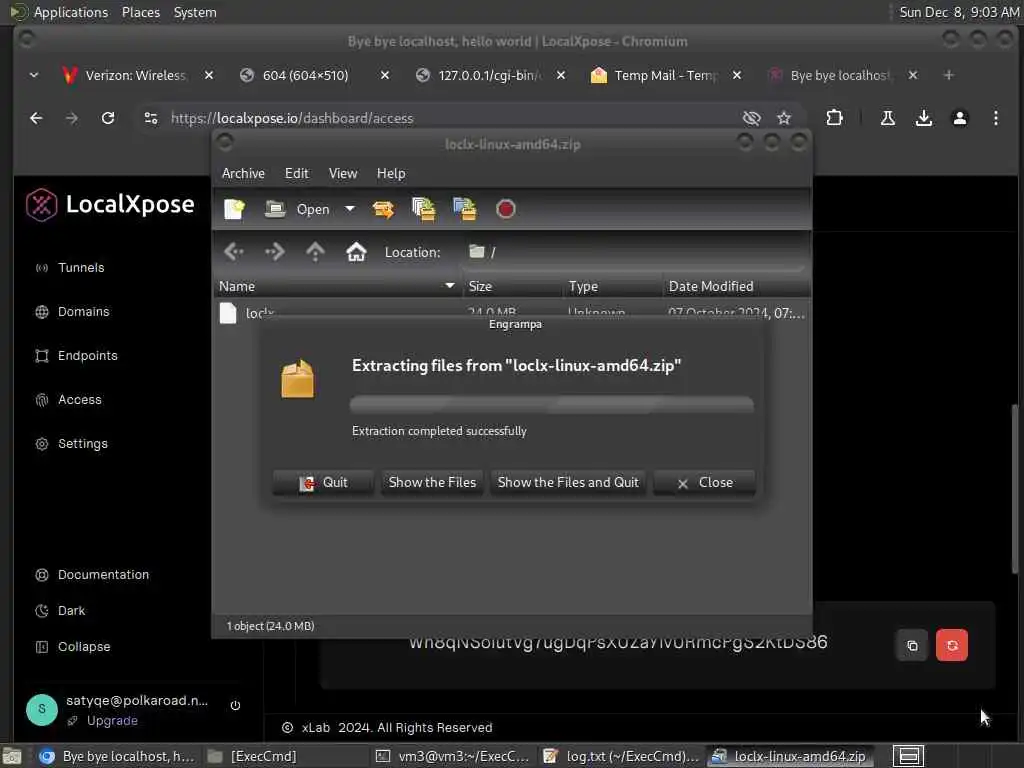
Task: Close the Temp Mail tab
Action: coord(737,75)
